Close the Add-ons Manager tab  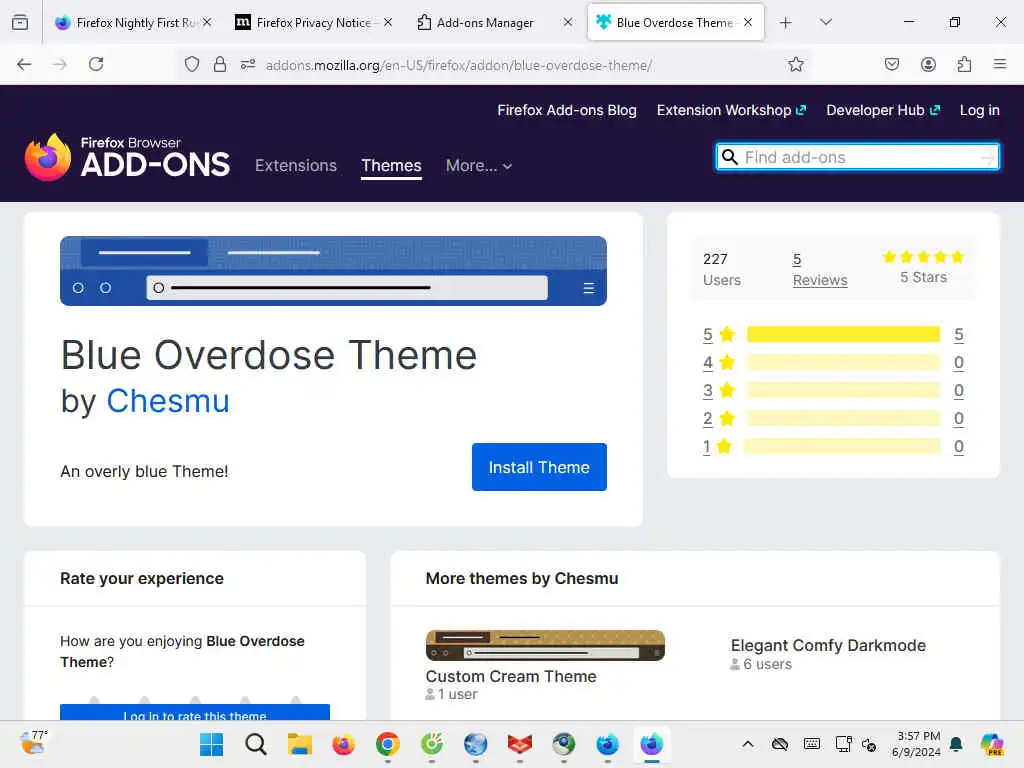click(x=568, y=23)
